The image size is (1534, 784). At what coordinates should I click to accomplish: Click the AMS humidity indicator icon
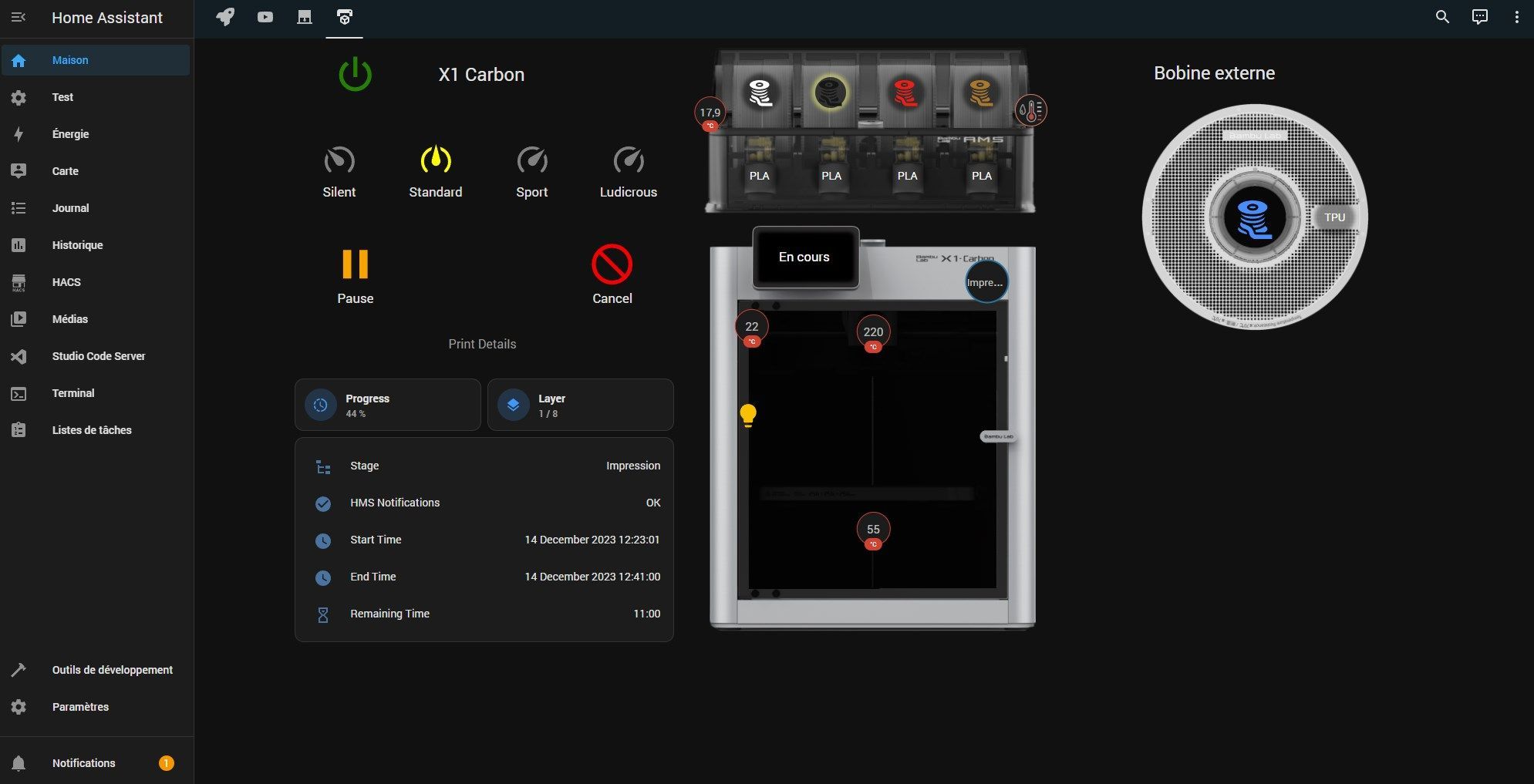click(1031, 111)
